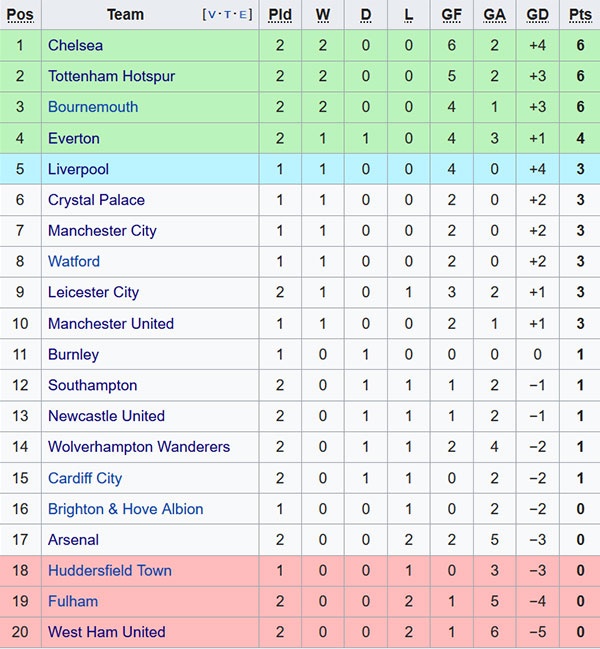
Task: Open the Crystal Palace link
Action: [x=96, y=200]
